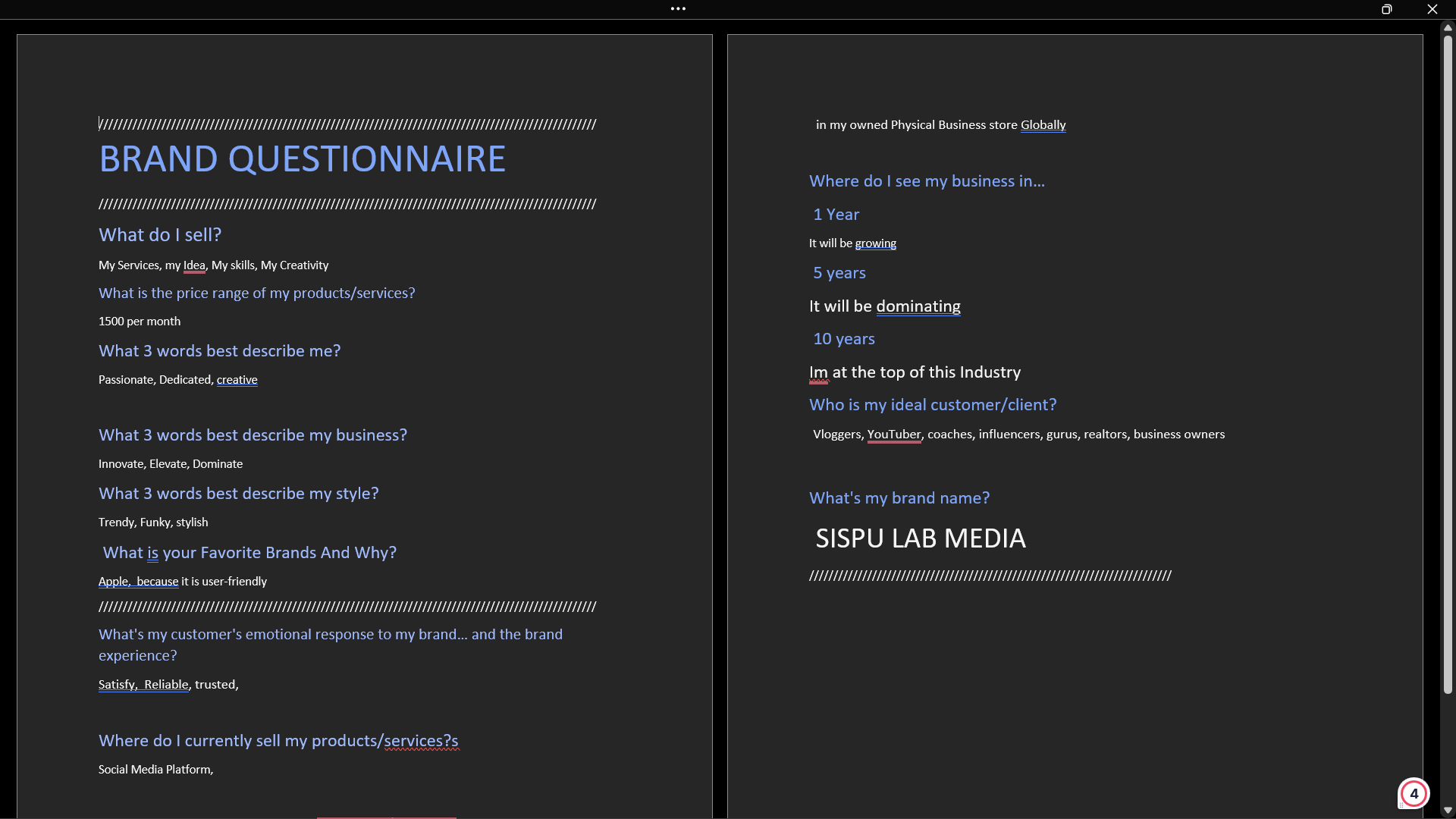Screen dimensions: 1456x819
Task: Click the text 'Trendy, Funky, stylish'
Action: (153, 522)
